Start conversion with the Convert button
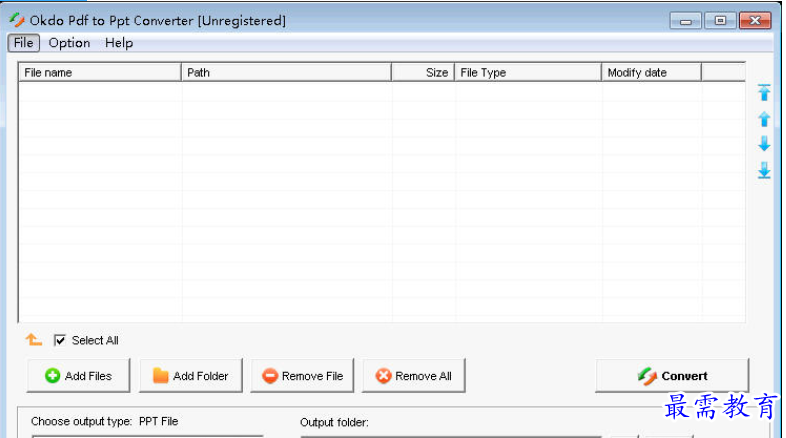 (672, 375)
